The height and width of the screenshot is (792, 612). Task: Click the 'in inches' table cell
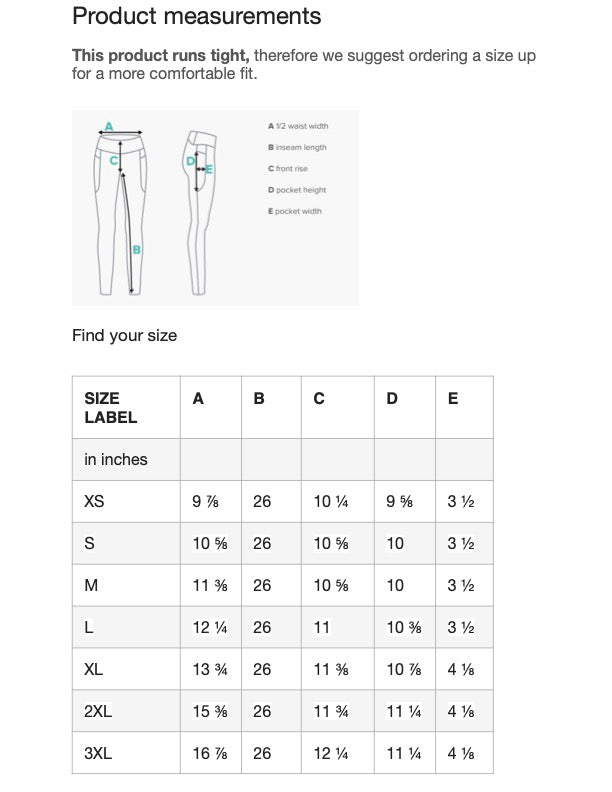(x=116, y=460)
